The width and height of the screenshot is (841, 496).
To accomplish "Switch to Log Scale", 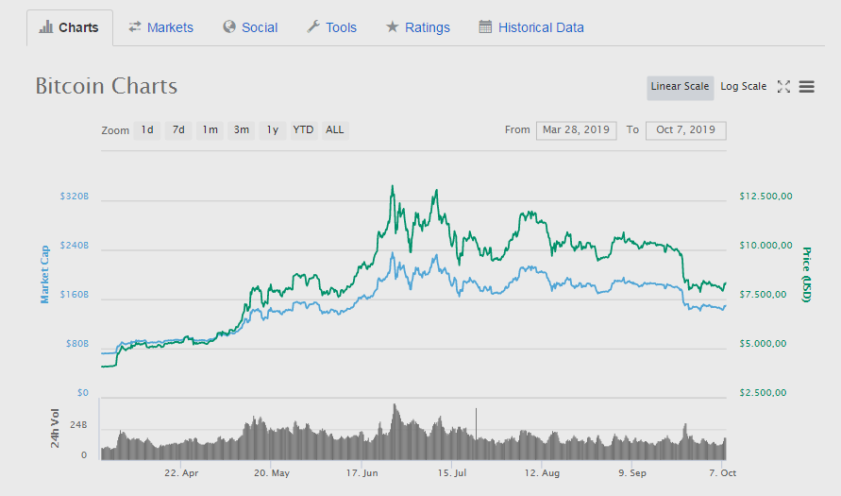I will click(x=743, y=87).
